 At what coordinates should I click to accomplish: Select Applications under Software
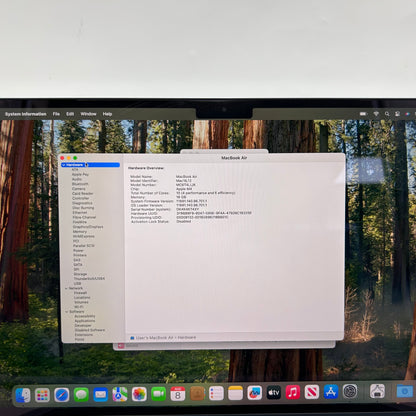click(85, 321)
